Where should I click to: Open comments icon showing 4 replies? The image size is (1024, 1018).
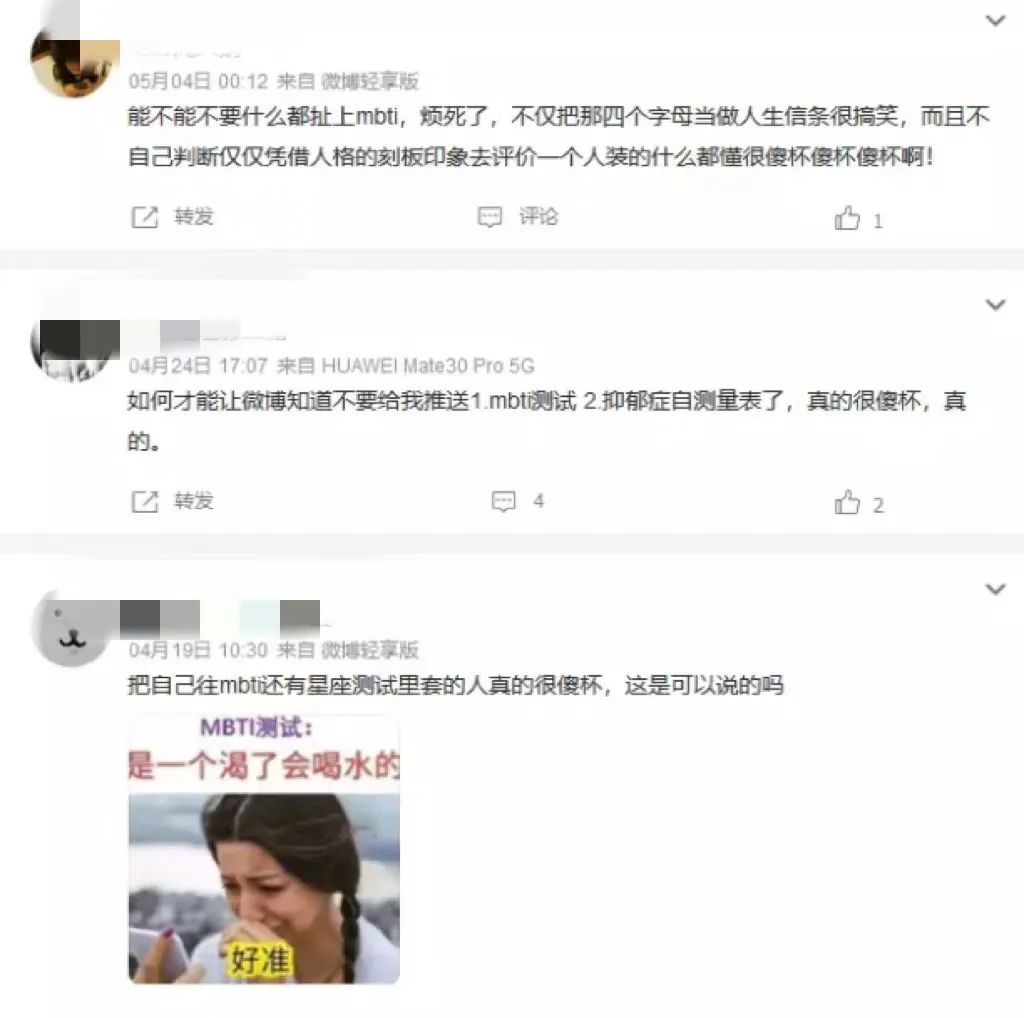[x=504, y=501]
